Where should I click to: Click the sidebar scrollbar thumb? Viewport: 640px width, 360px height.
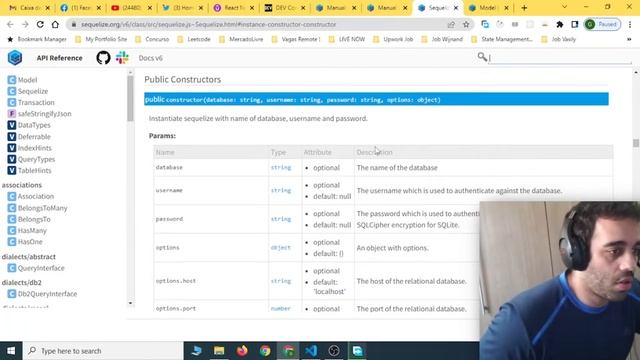pyautogui.click(x=130, y=99)
